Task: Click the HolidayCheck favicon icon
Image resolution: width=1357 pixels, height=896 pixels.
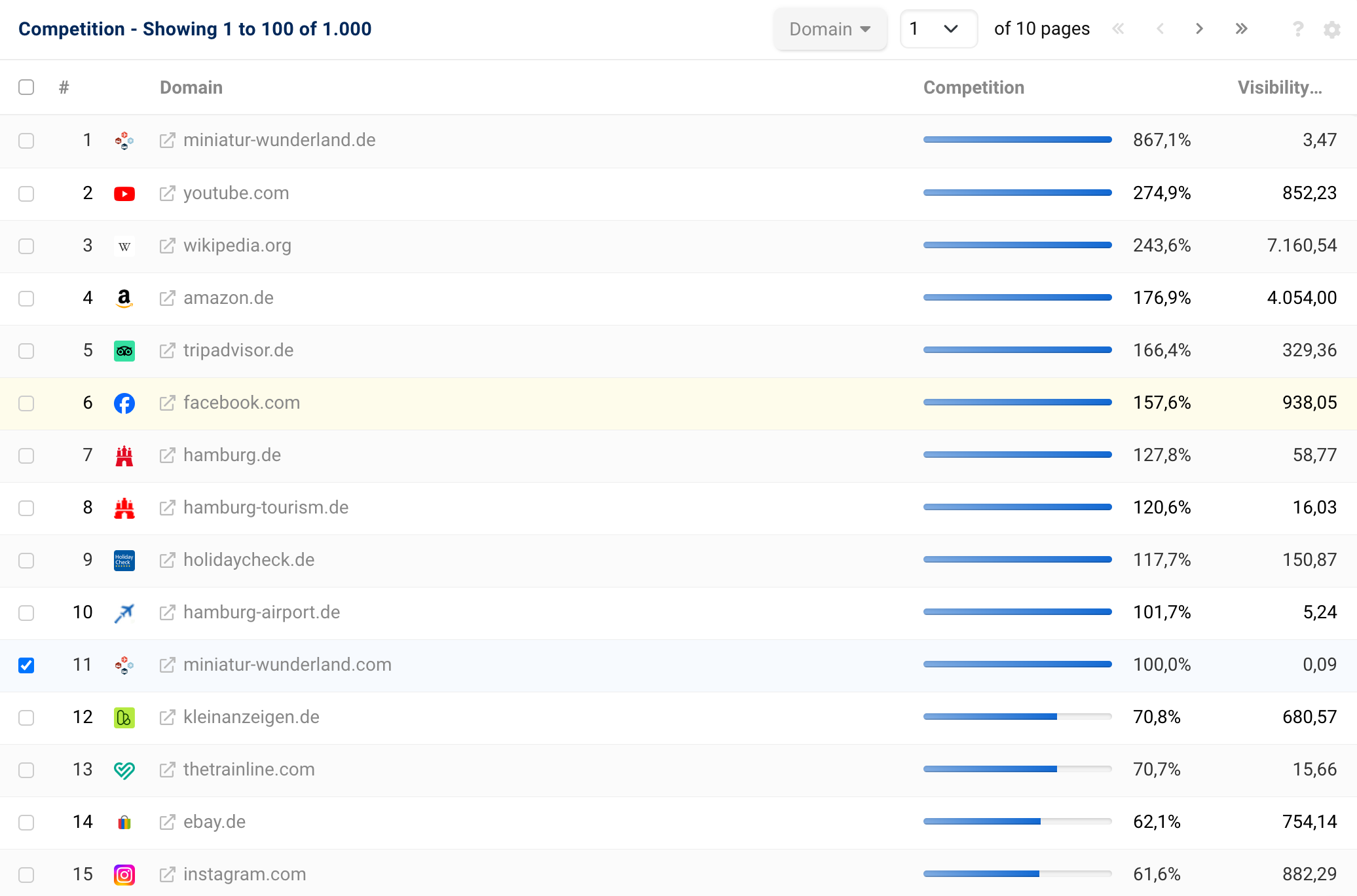Action: (124, 559)
